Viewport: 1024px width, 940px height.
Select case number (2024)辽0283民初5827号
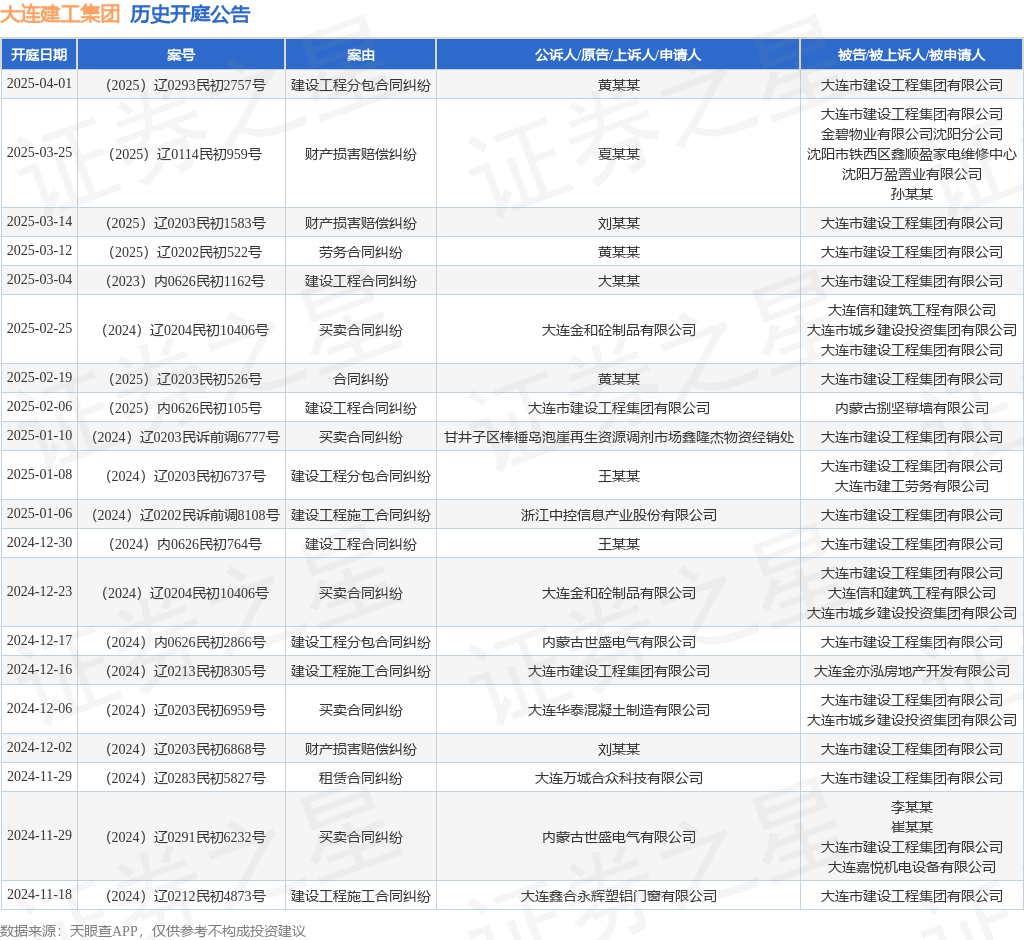tap(185, 778)
